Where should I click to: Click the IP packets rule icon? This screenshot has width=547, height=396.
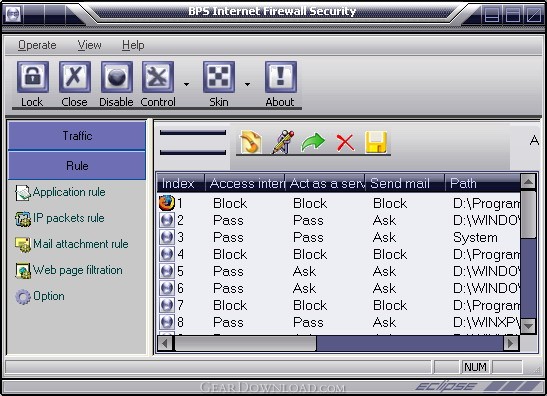(23, 219)
